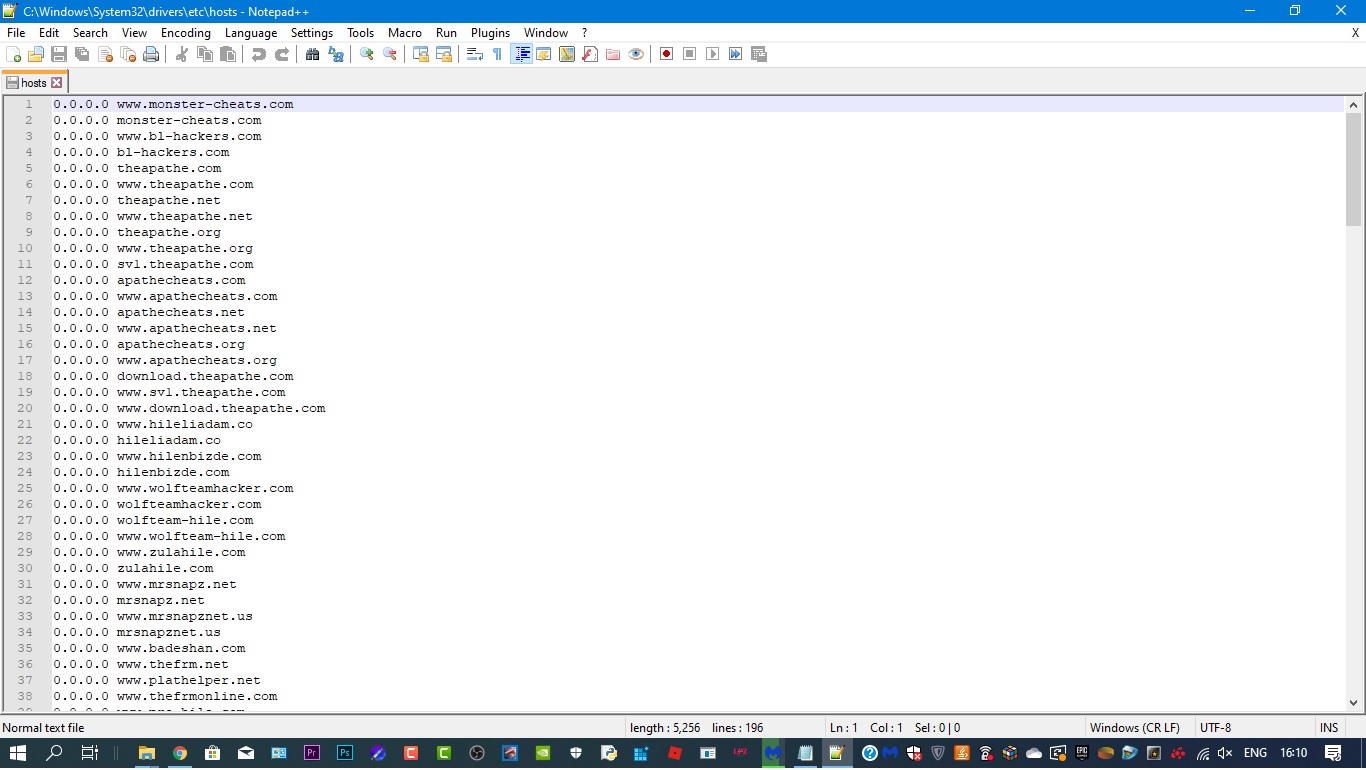Close document via X beside menu bar

(x=1355, y=33)
